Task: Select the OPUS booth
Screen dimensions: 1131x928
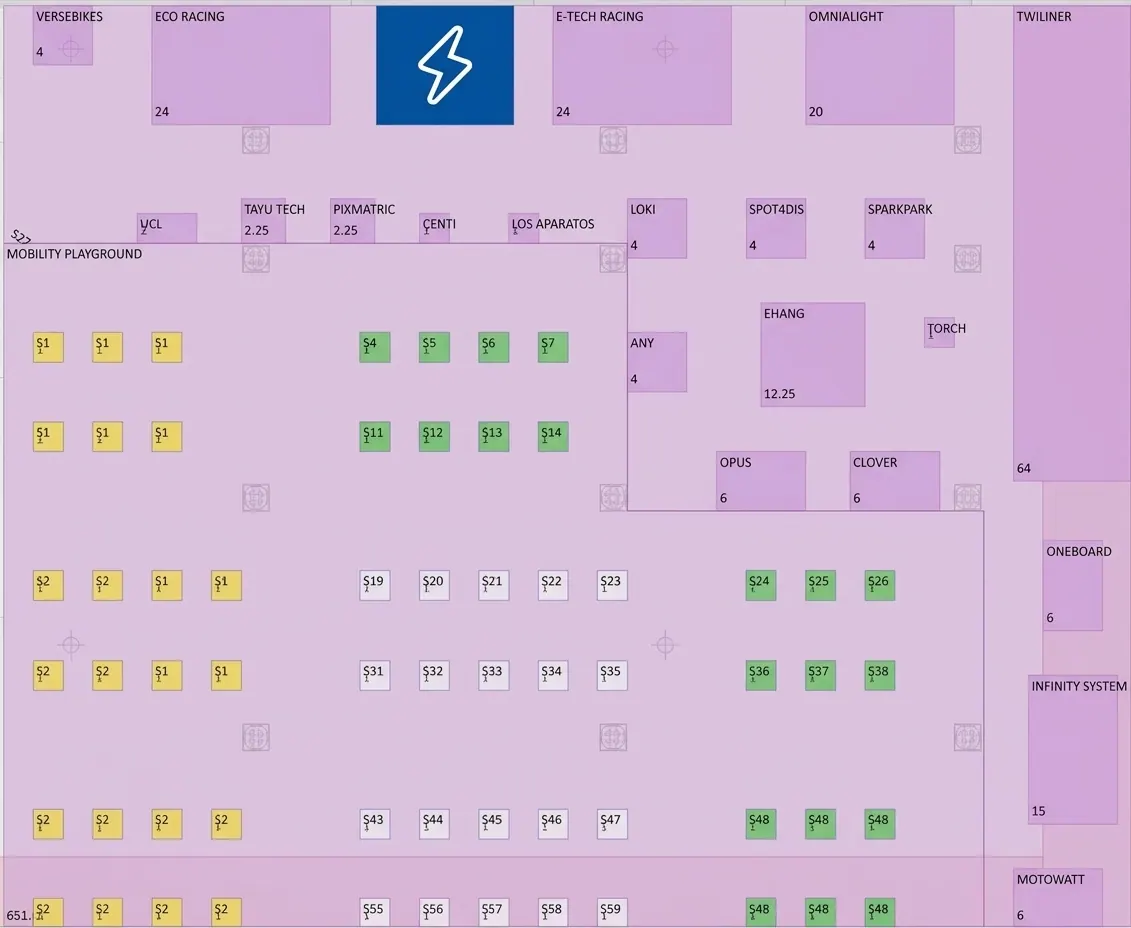Action: pos(761,481)
